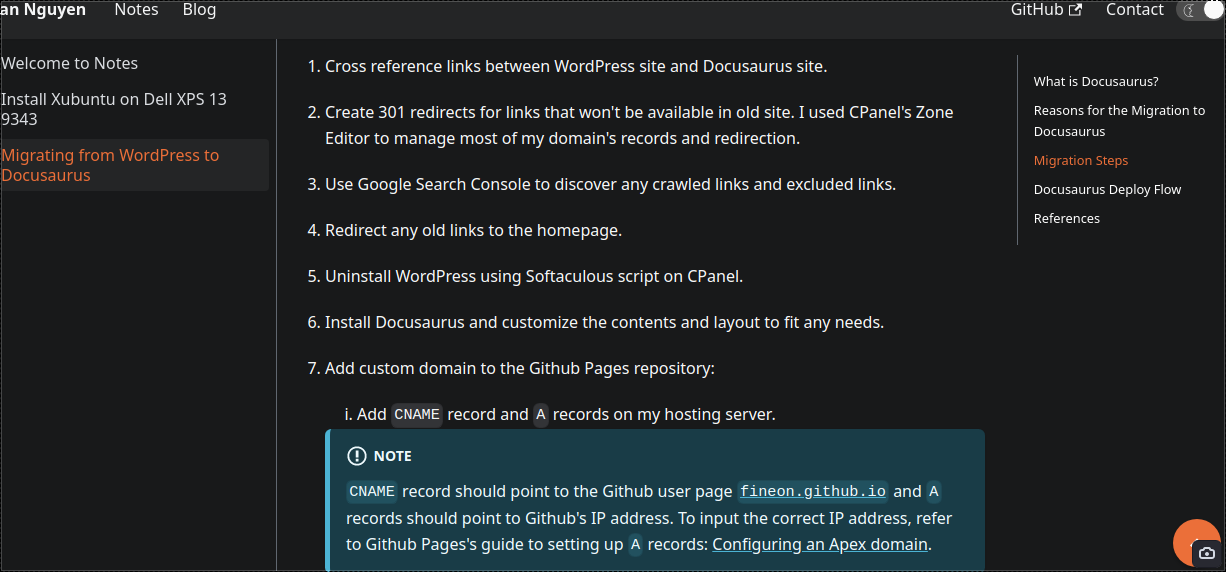Open Install Xubuntu on Dell XPS 13 note
1226x572 pixels.
click(x=114, y=109)
